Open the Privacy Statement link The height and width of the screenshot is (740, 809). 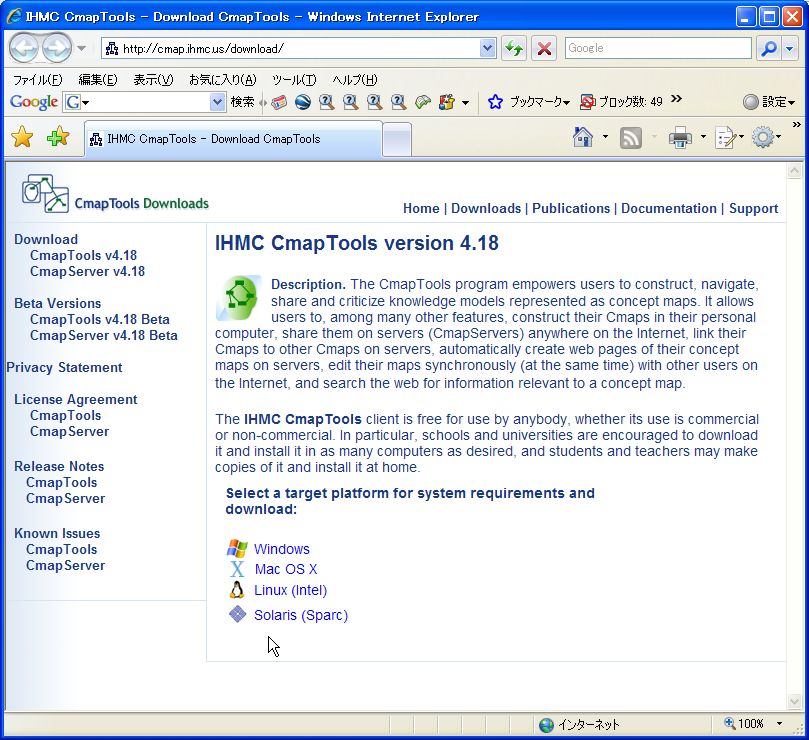pyautogui.click(x=64, y=367)
